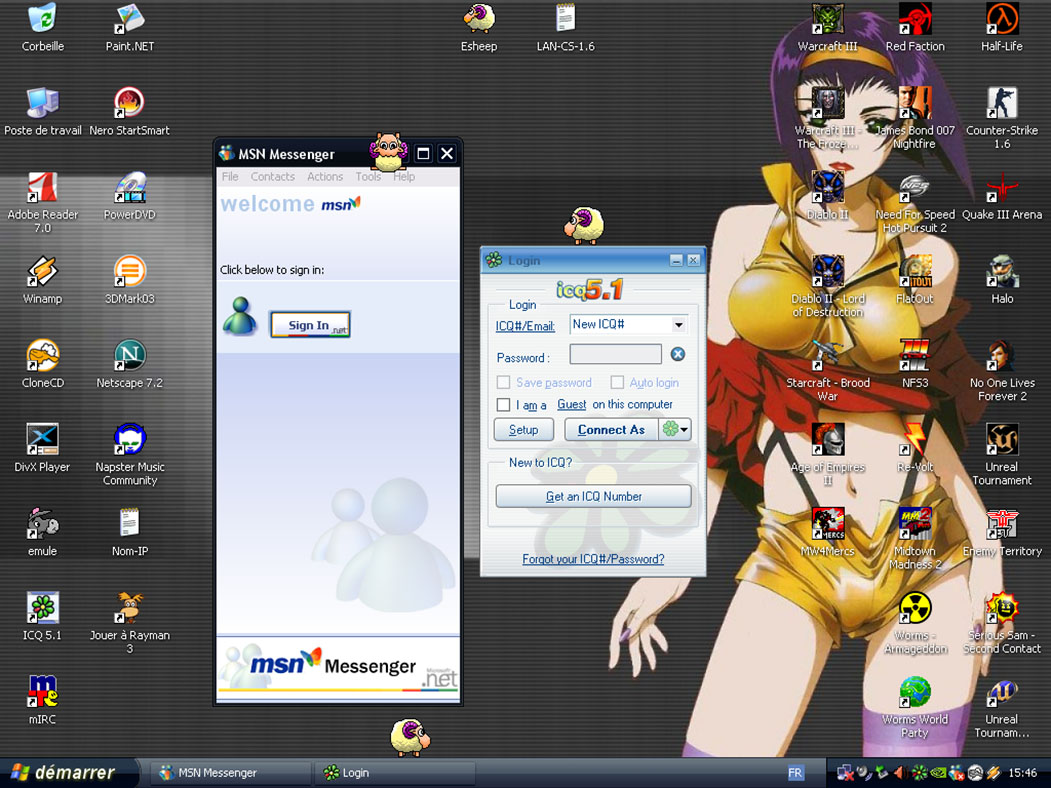The image size is (1051, 788).
Task: Enable Auto login checkbox in ICQ
Action: pyautogui.click(x=617, y=383)
